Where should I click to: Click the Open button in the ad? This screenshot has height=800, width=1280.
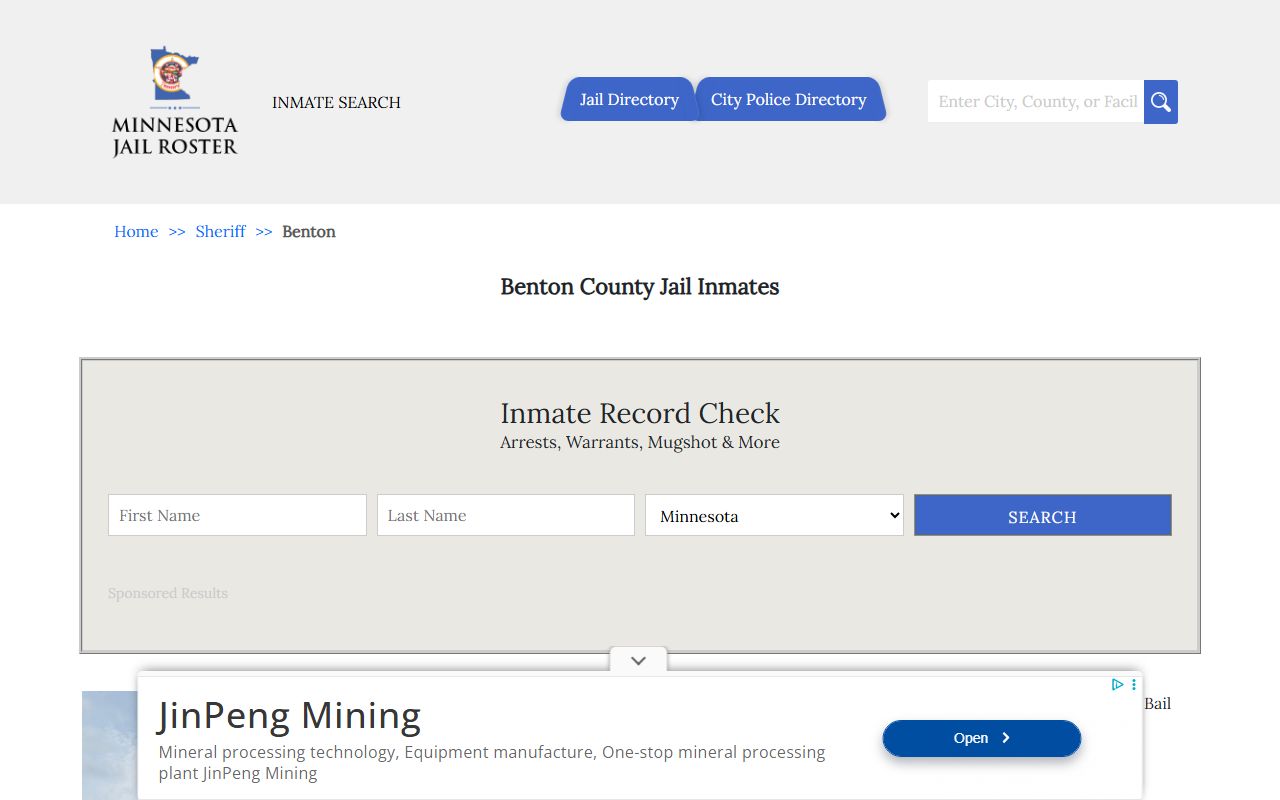click(x=981, y=738)
